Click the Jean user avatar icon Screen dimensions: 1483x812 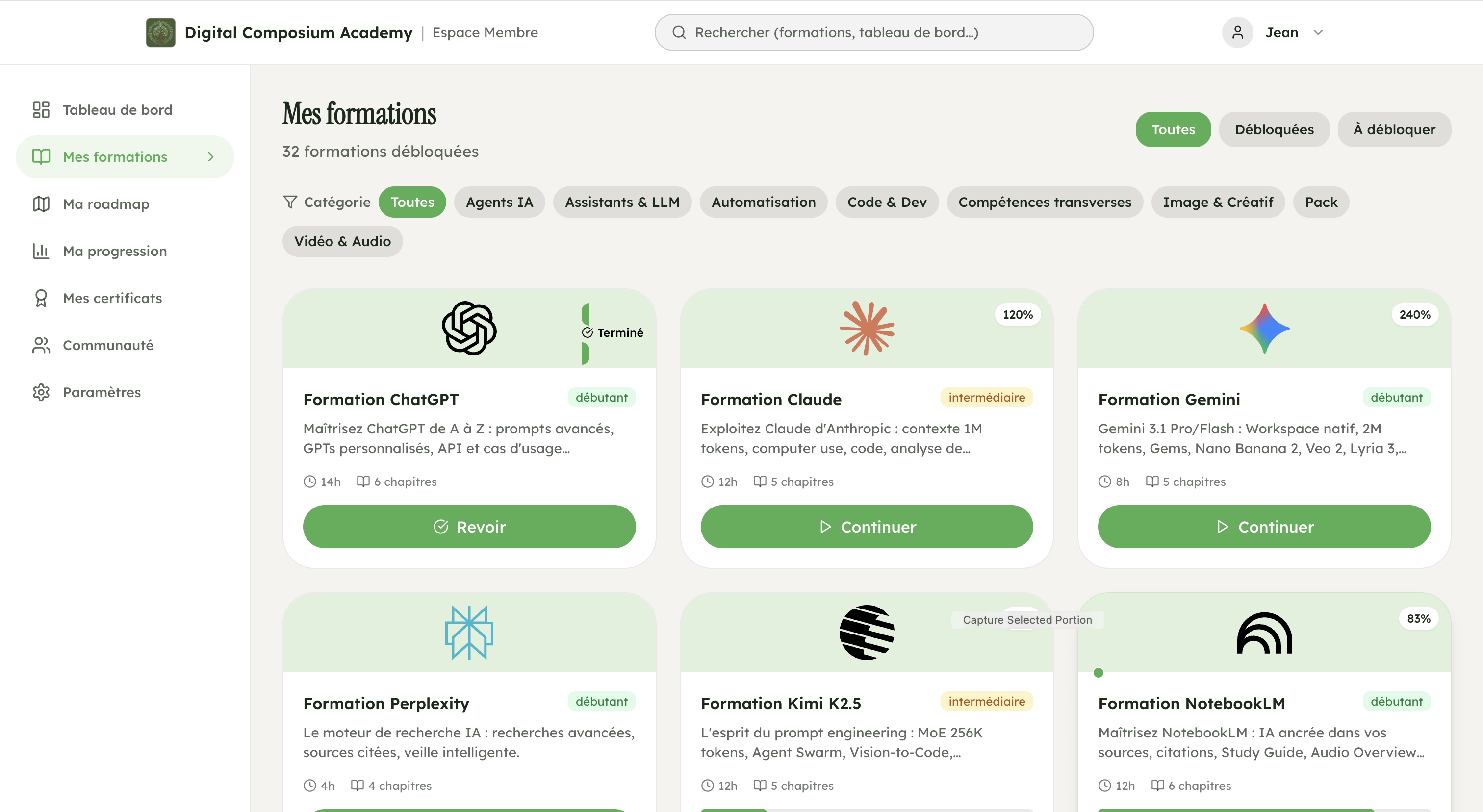pos(1237,32)
